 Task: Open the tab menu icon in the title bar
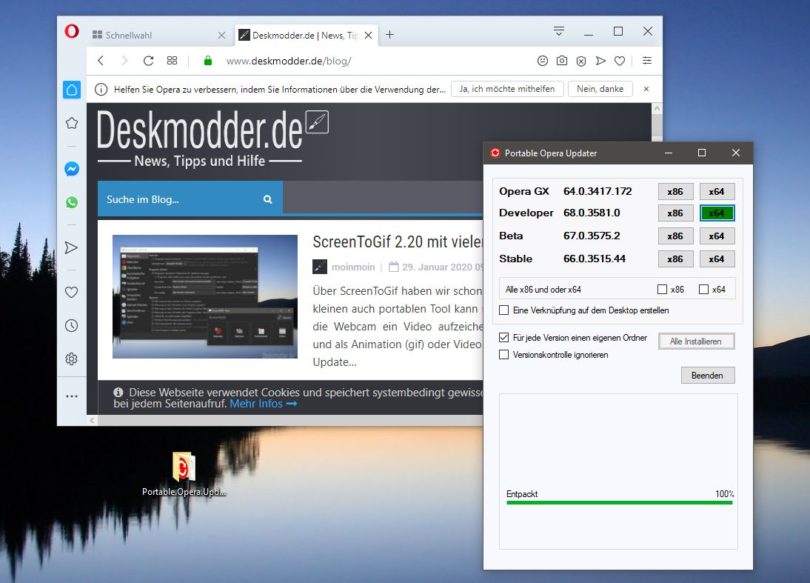pyautogui.click(x=558, y=31)
